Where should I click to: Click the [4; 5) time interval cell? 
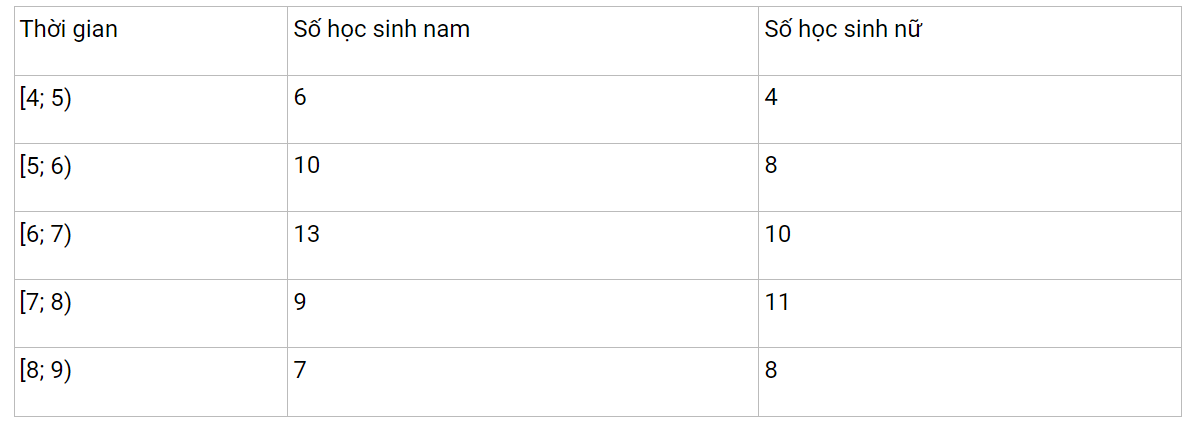46,98
